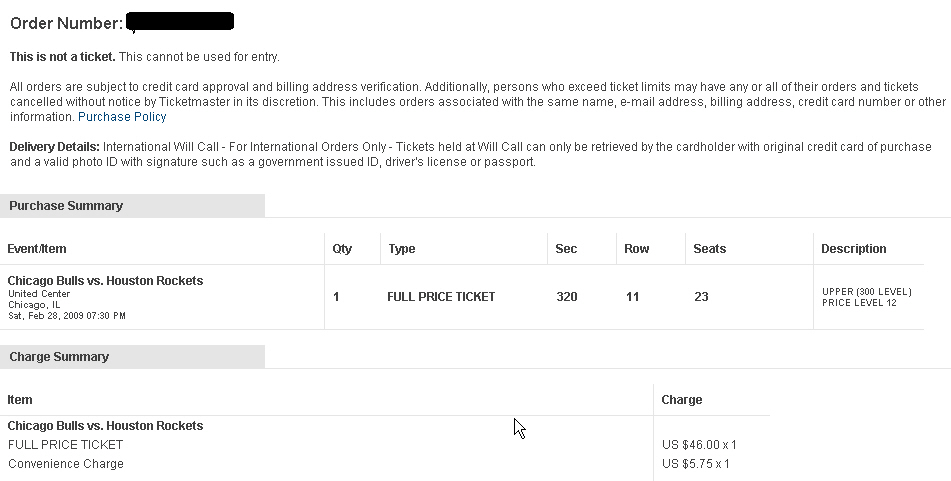The image size is (951, 481).
Task: Click the Row column header
Action: [636, 249]
